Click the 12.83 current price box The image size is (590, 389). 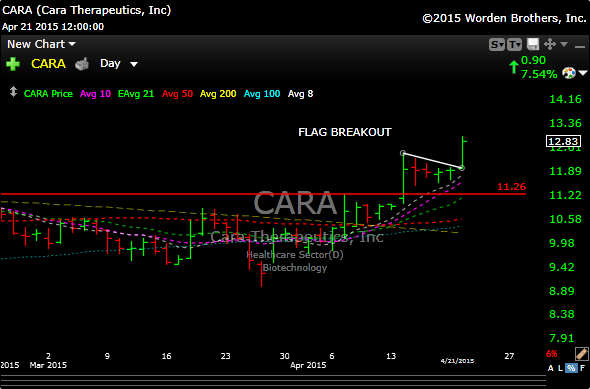coord(563,141)
